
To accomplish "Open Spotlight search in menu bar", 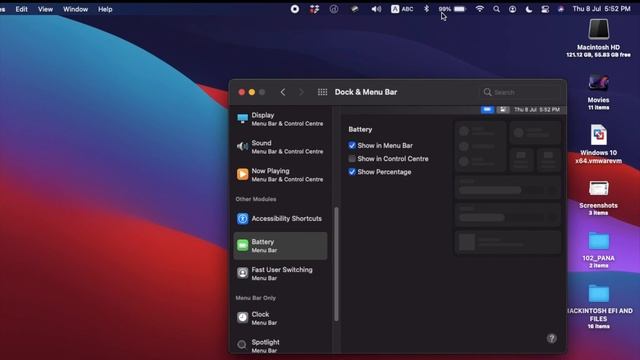I will [496, 9].
